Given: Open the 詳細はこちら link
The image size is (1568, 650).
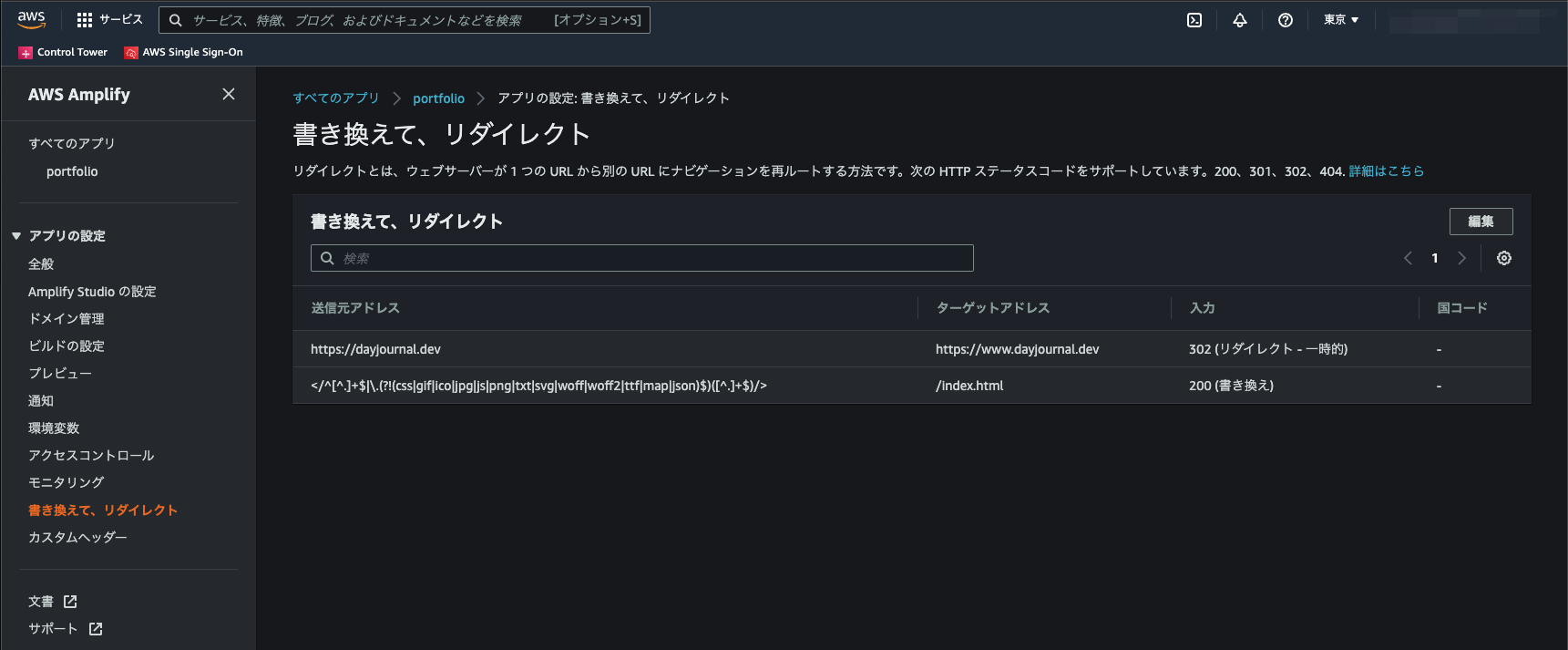Looking at the screenshot, I should tap(1386, 170).
